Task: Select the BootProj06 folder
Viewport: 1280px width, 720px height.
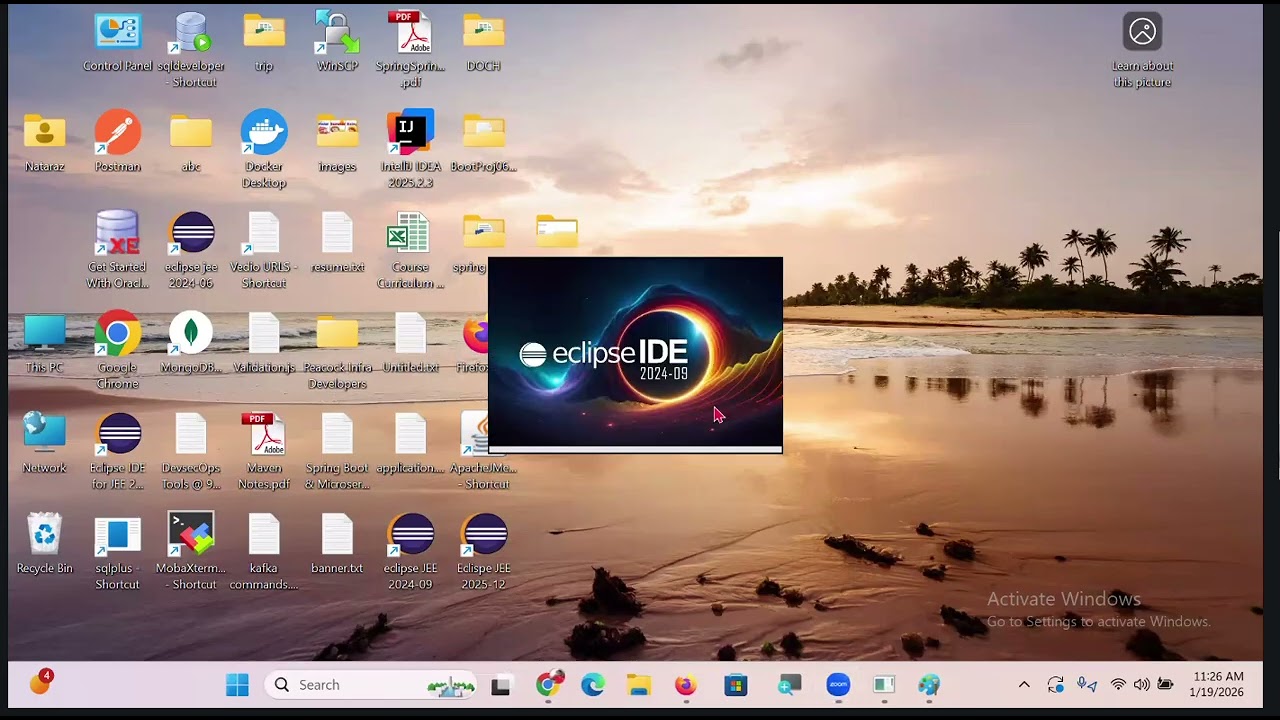Action: point(484,142)
